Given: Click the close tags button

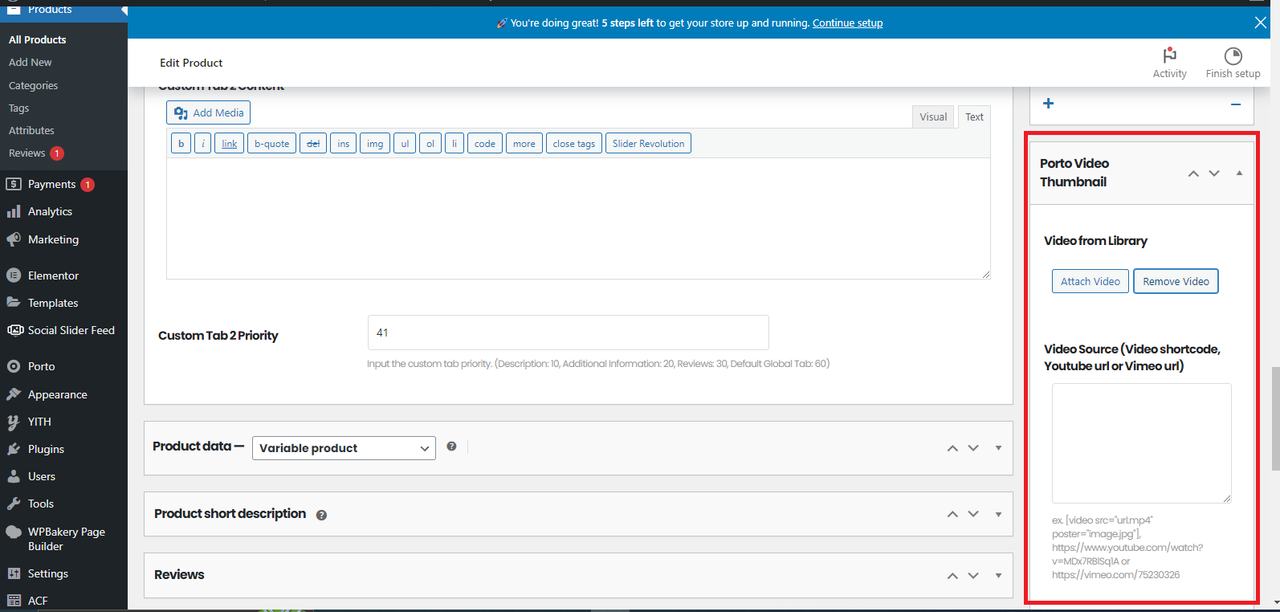Looking at the screenshot, I should coord(574,144).
